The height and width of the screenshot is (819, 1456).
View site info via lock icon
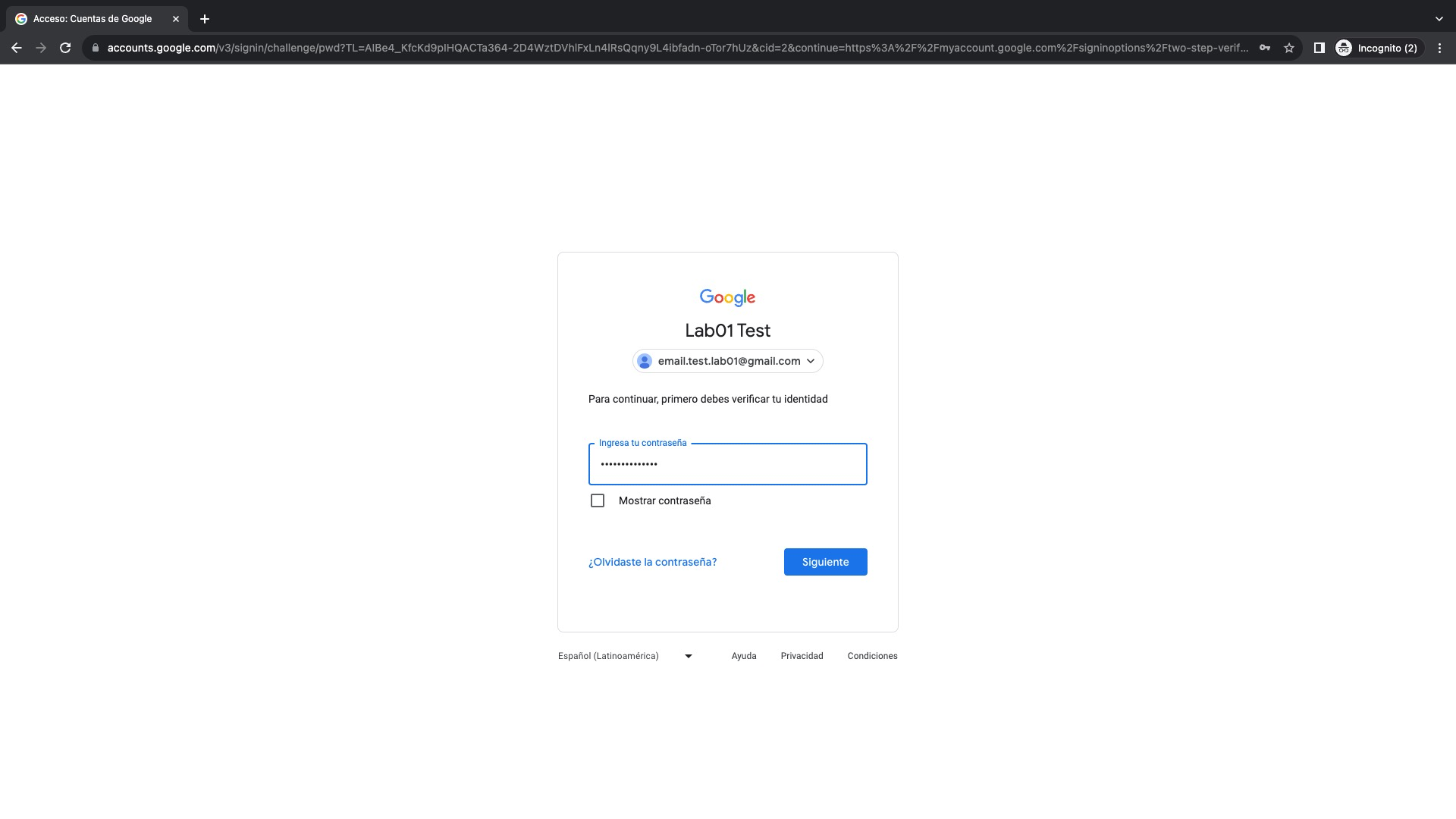(96, 48)
